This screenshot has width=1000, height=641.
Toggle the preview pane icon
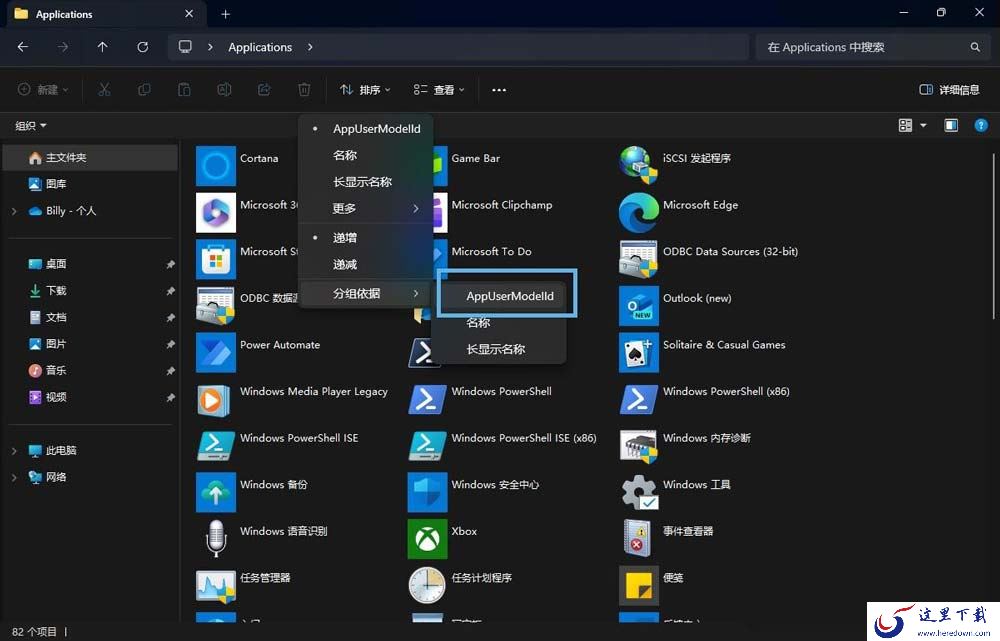point(951,126)
